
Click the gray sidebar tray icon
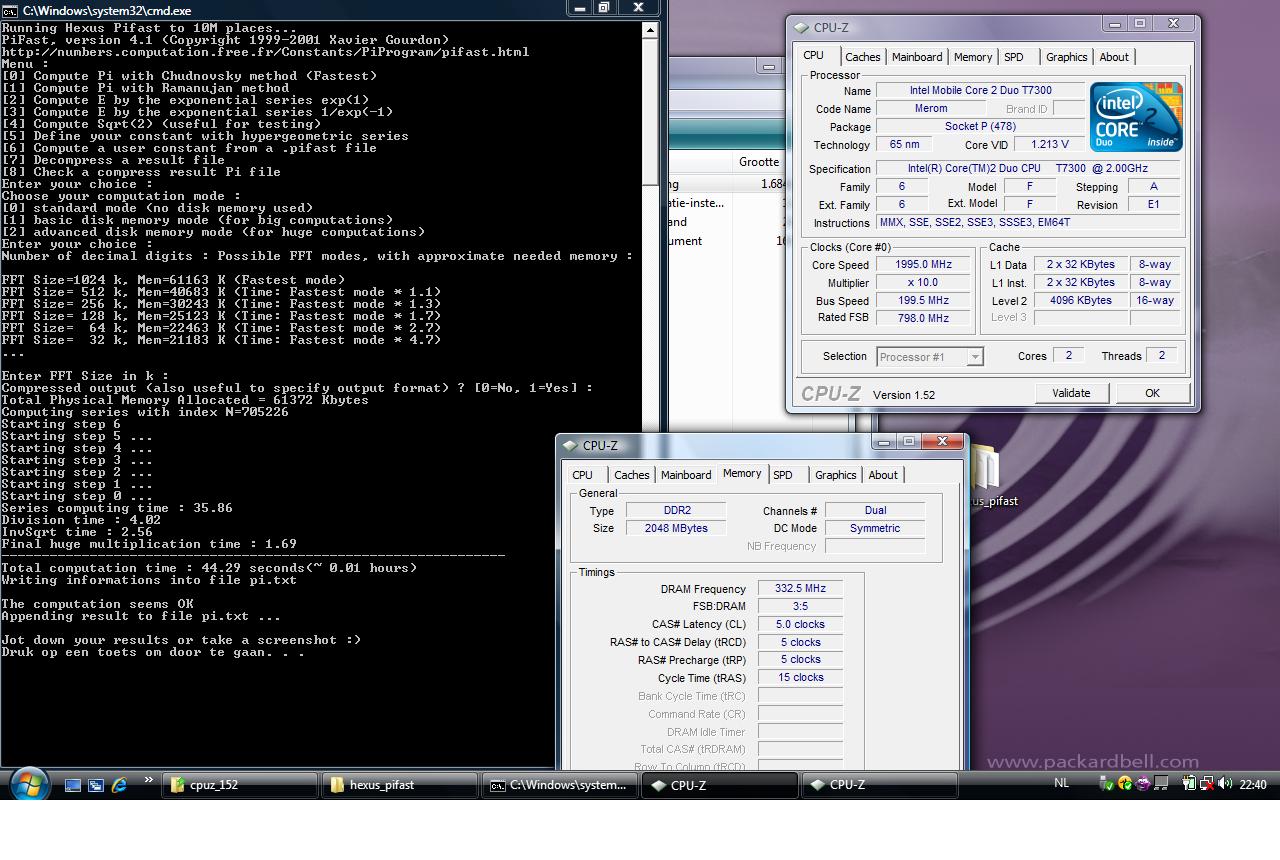[1161, 783]
